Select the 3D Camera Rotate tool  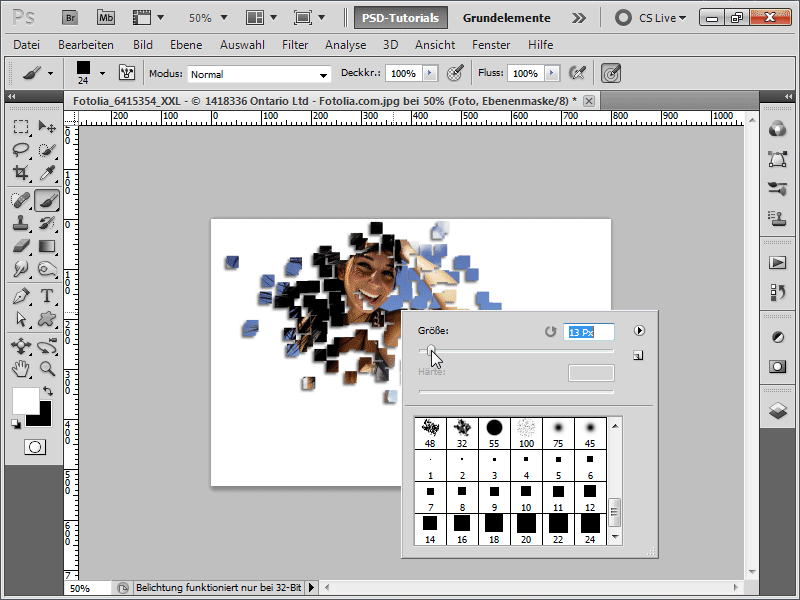pos(47,346)
